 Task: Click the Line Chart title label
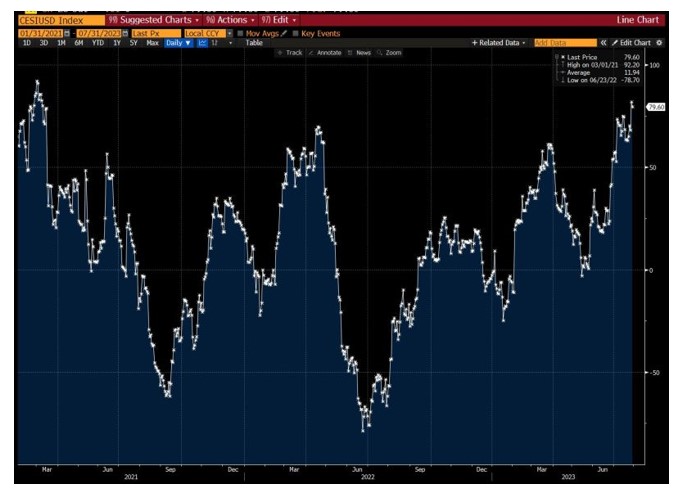637,20
